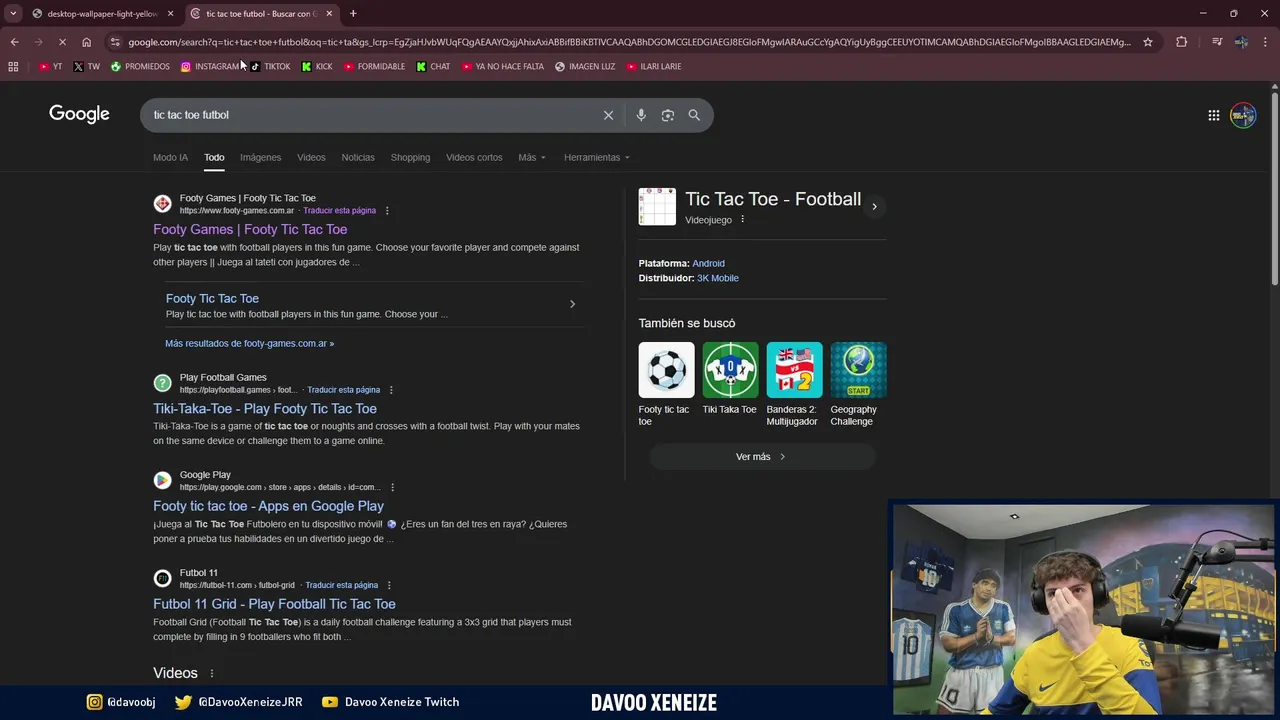Open Futbol 11 Grid - Play Football Tic Tac Toe
Viewport: 1280px width, 720px height.
[274, 604]
